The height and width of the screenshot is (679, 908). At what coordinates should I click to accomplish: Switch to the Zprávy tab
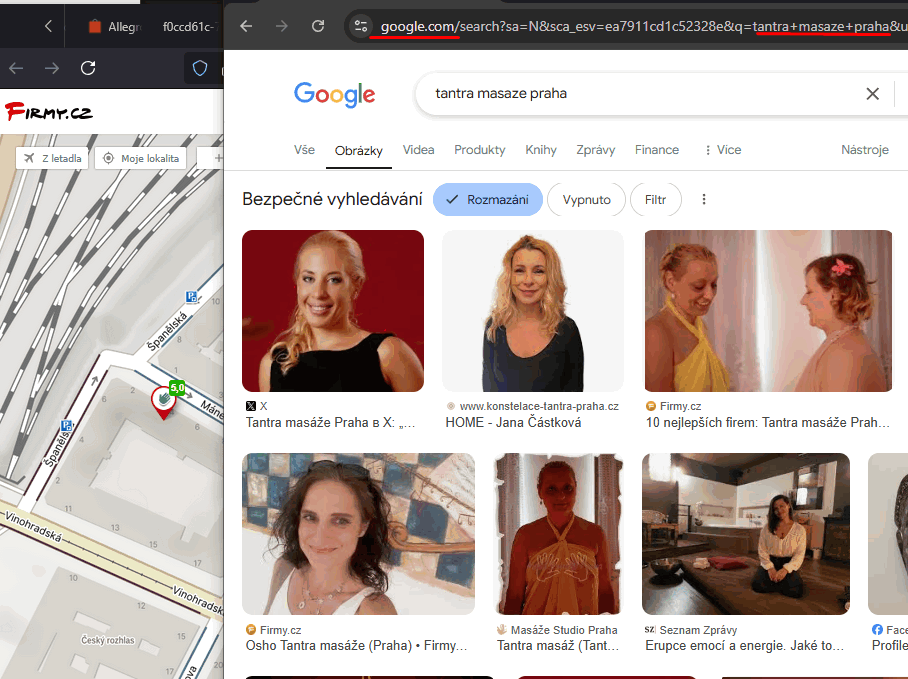(x=595, y=150)
